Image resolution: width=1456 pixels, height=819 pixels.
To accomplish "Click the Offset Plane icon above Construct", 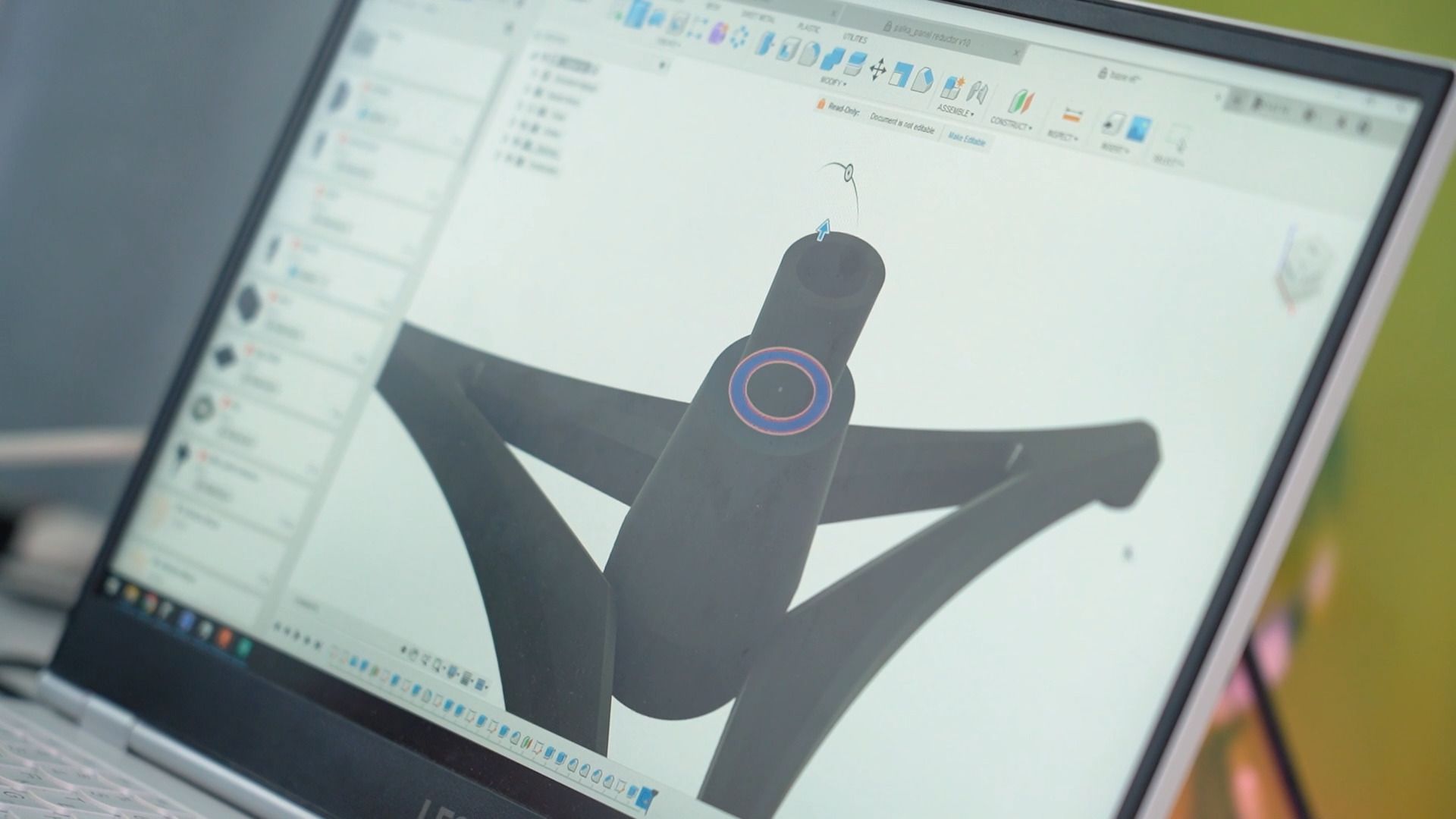I will coord(1020,102).
